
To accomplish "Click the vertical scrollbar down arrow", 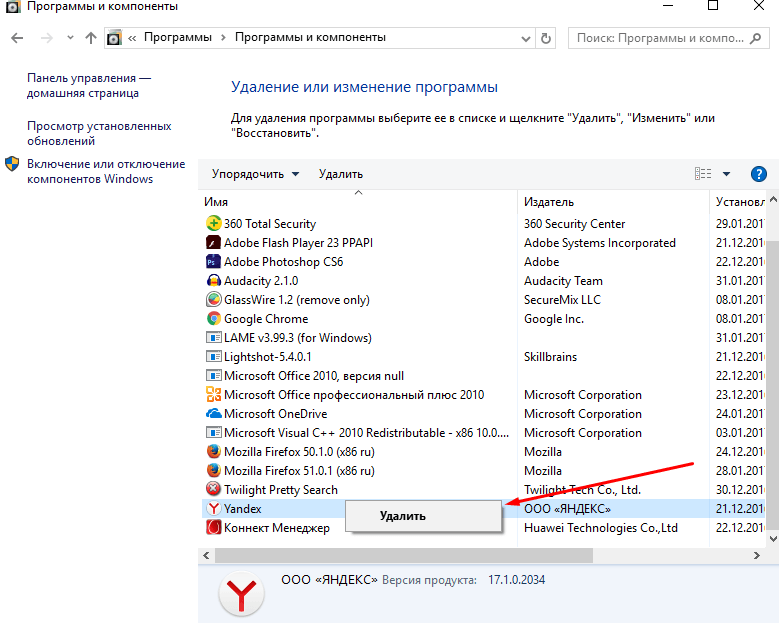I will coord(773,539).
